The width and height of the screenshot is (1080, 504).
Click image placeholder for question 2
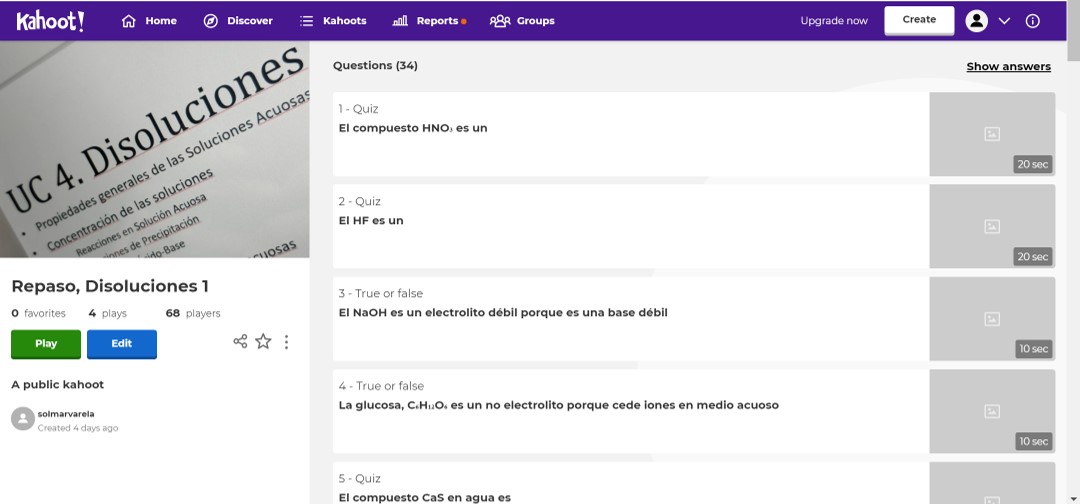[x=992, y=226]
